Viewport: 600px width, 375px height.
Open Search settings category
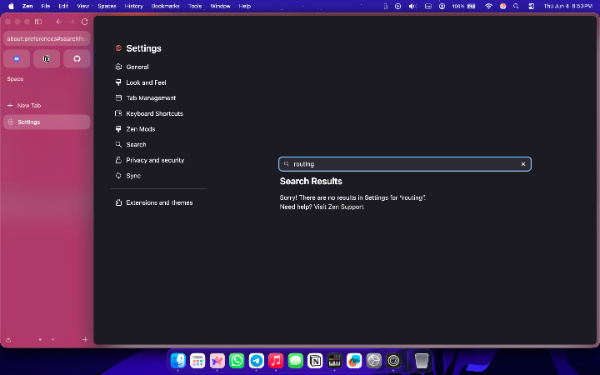(131, 145)
